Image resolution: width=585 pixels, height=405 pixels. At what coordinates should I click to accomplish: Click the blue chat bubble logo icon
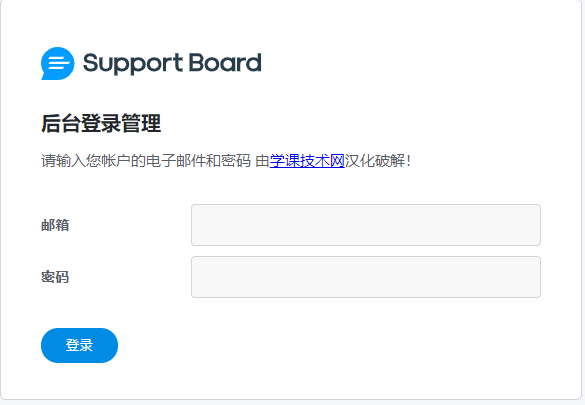pyautogui.click(x=57, y=63)
